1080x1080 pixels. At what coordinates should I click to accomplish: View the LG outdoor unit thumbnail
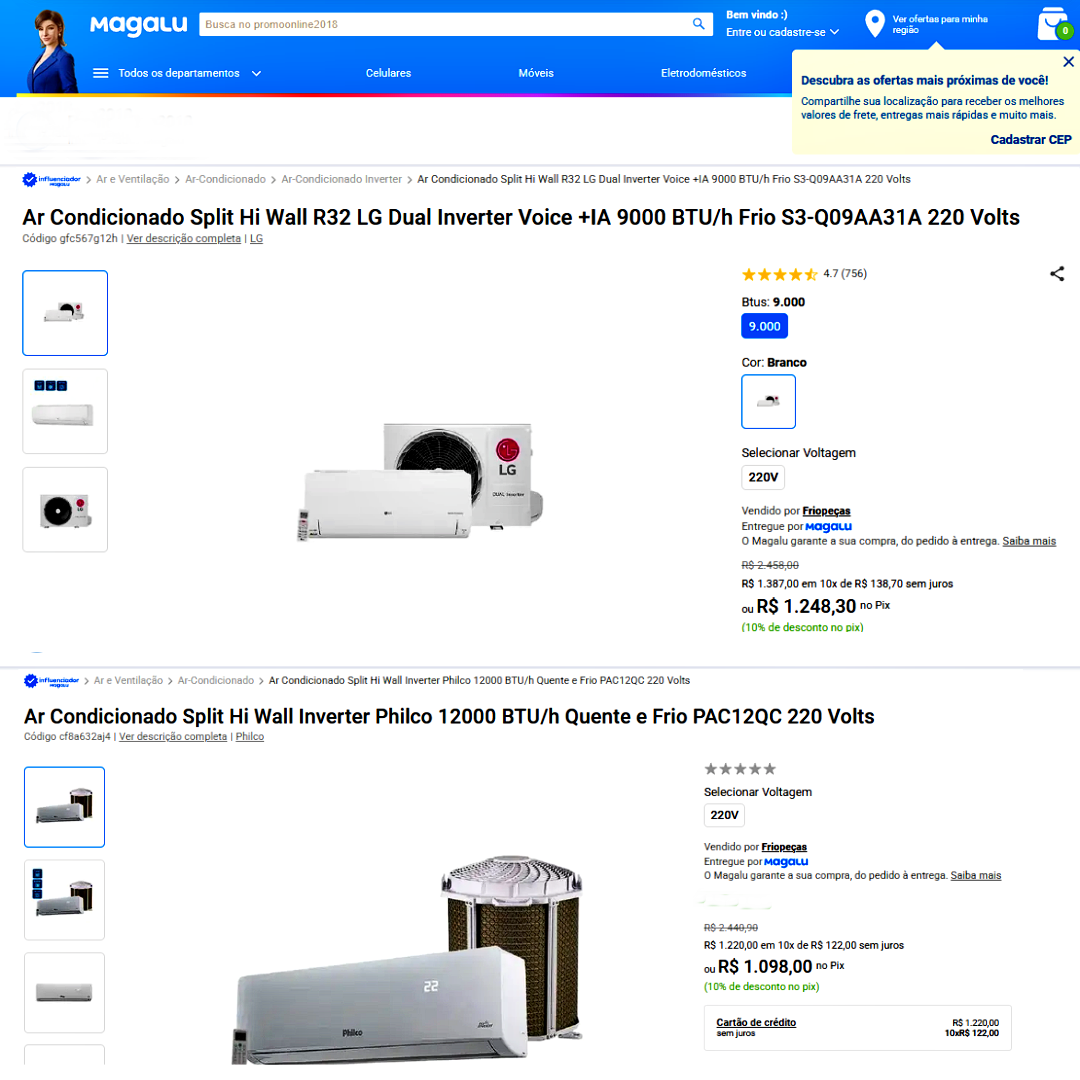point(65,510)
